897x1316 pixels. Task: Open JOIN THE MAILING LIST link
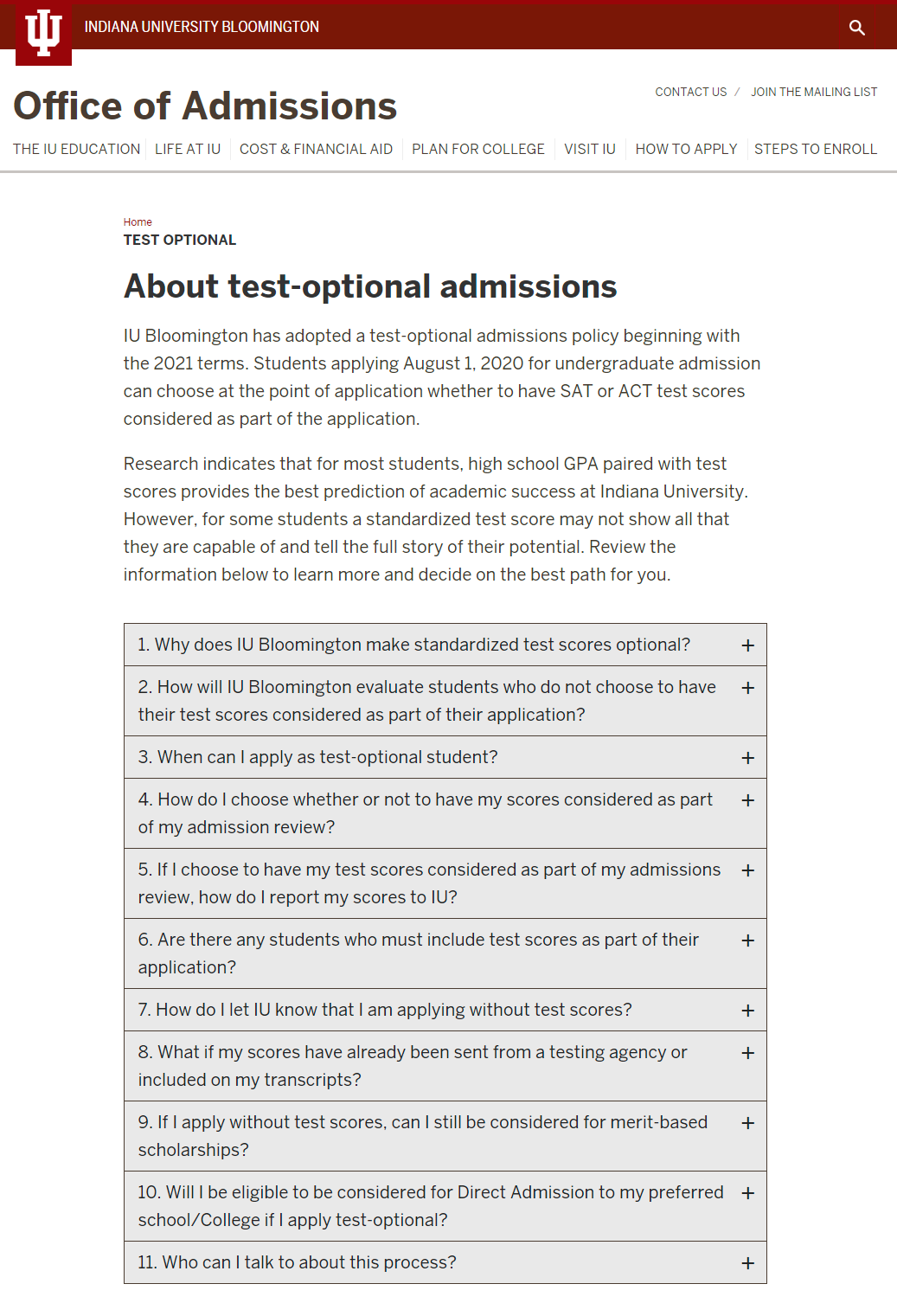(x=814, y=92)
